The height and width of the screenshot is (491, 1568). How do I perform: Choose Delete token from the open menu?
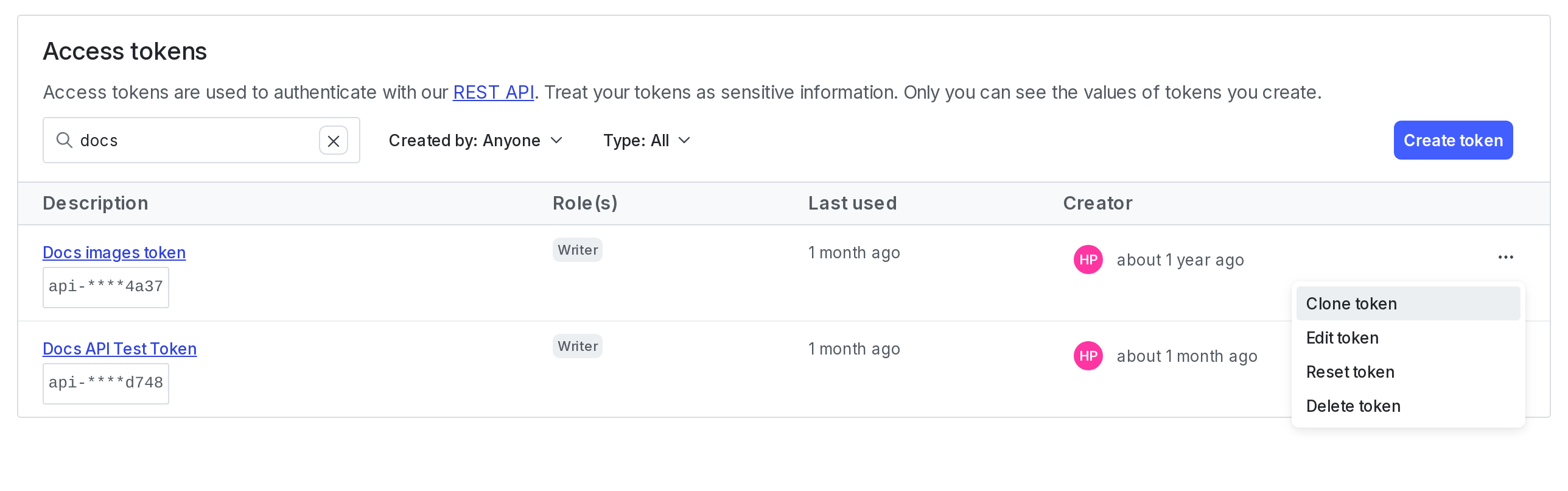pos(1353,406)
